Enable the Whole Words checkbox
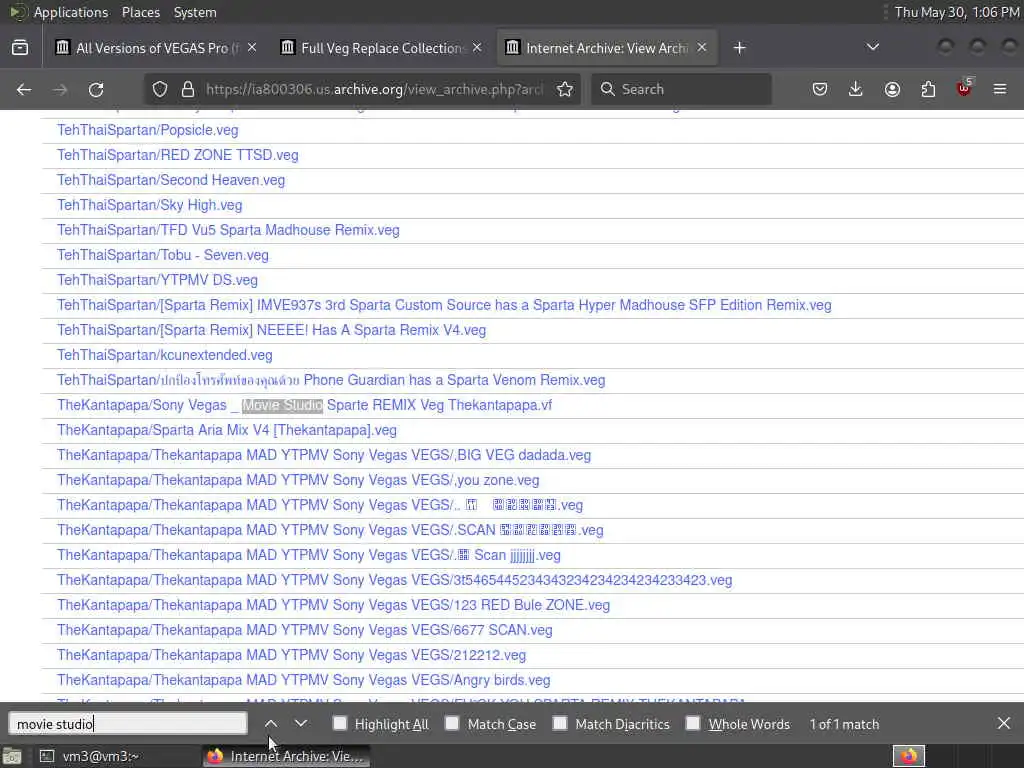This screenshot has width=1024, height=768. pos(693,723)
